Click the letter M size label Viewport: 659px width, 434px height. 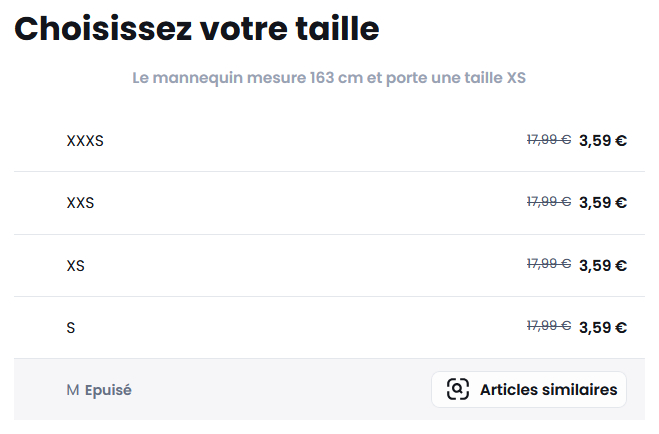coord(72,390)
